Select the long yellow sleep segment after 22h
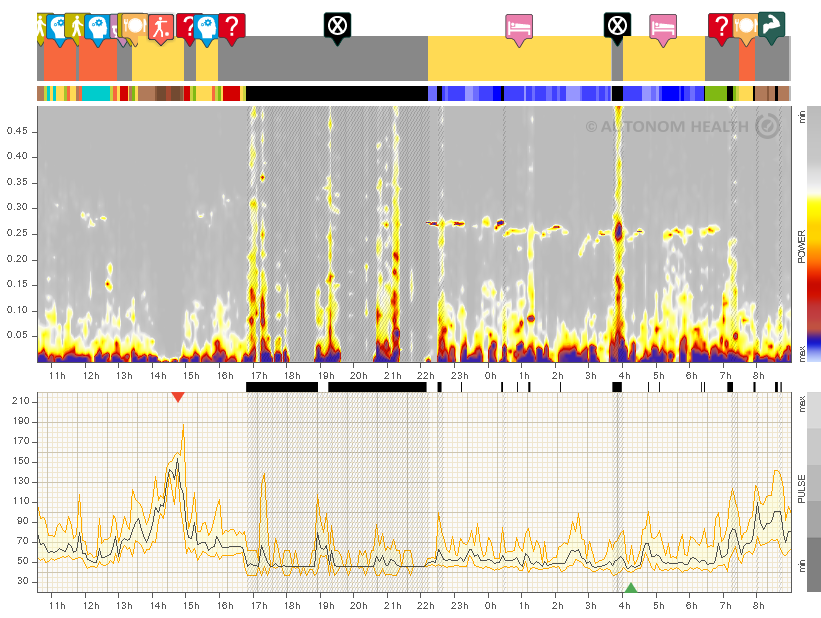Viewport: 821px width, 618px height. coord(519,62)
